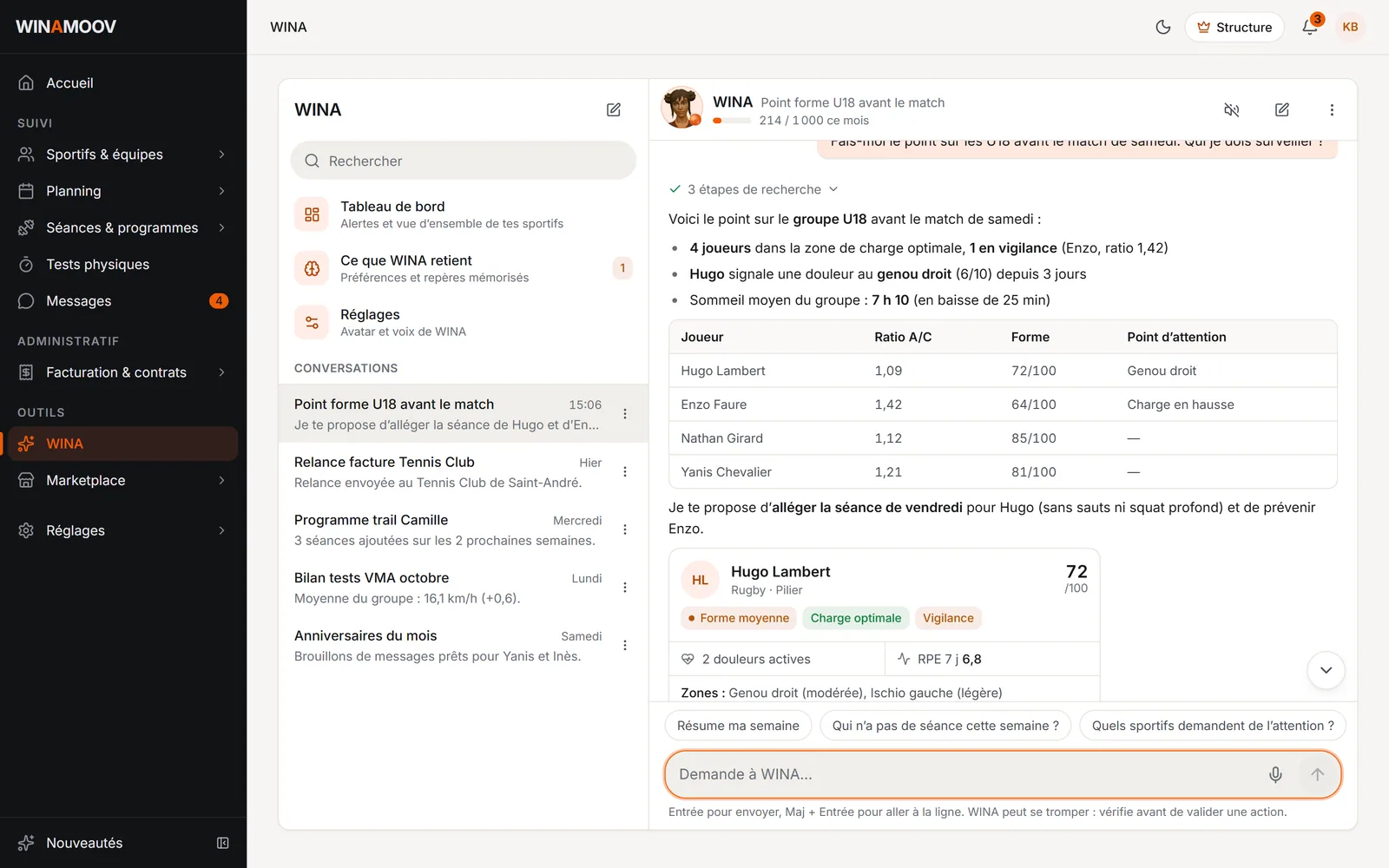Click the WINA avatar thumbnail in the chat header

click(x=682, y=108)
